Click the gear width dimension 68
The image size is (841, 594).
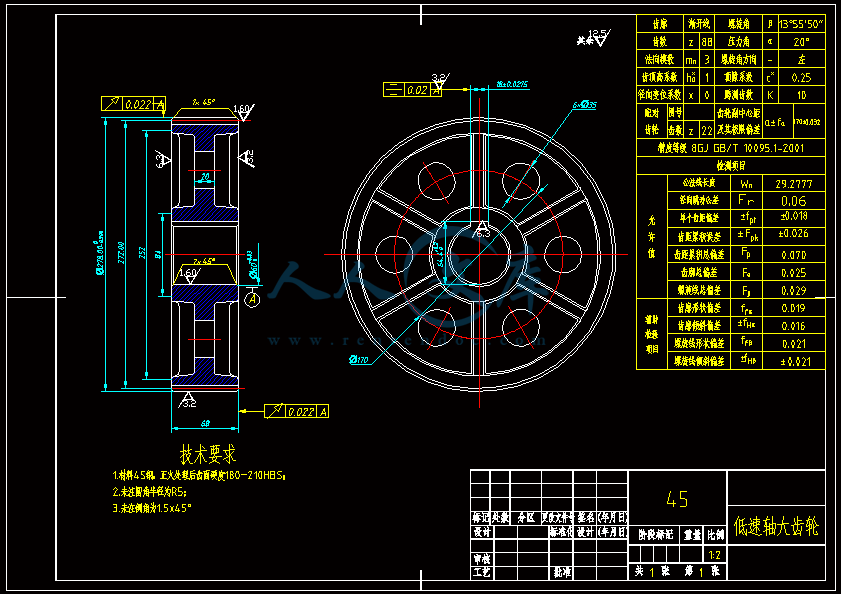point(205,423)
